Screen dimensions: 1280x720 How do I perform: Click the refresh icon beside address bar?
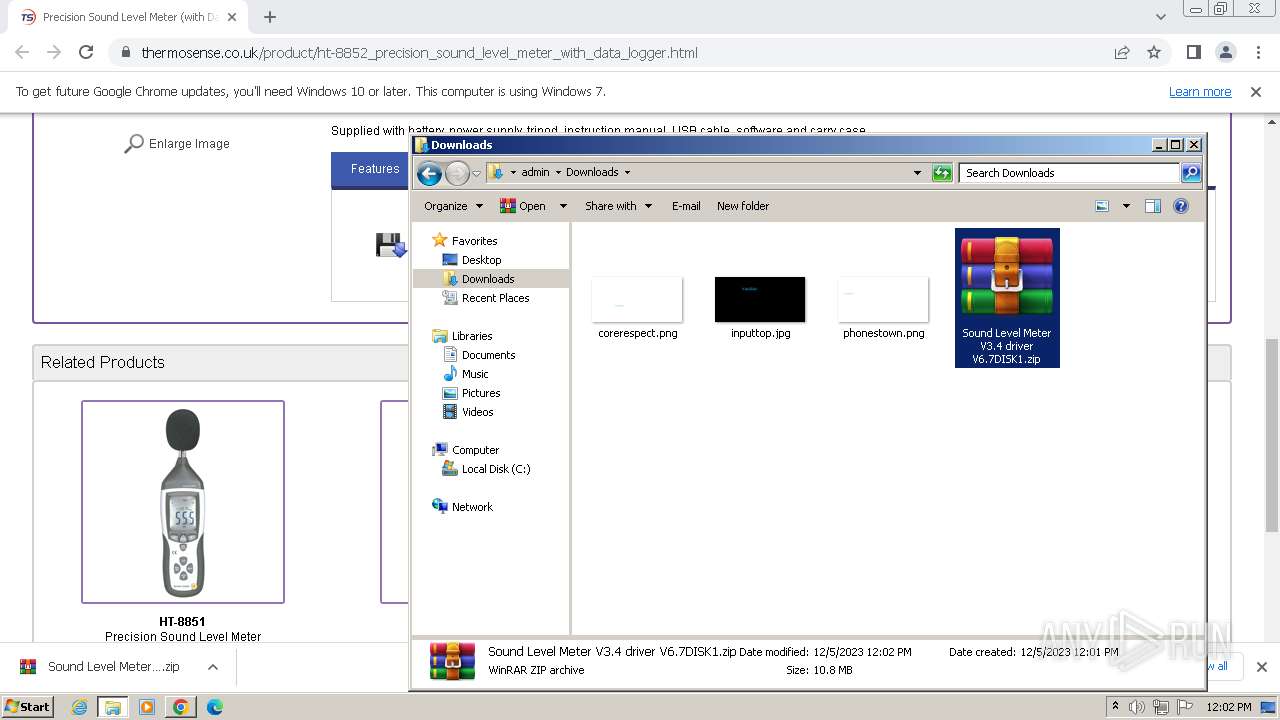942,173
